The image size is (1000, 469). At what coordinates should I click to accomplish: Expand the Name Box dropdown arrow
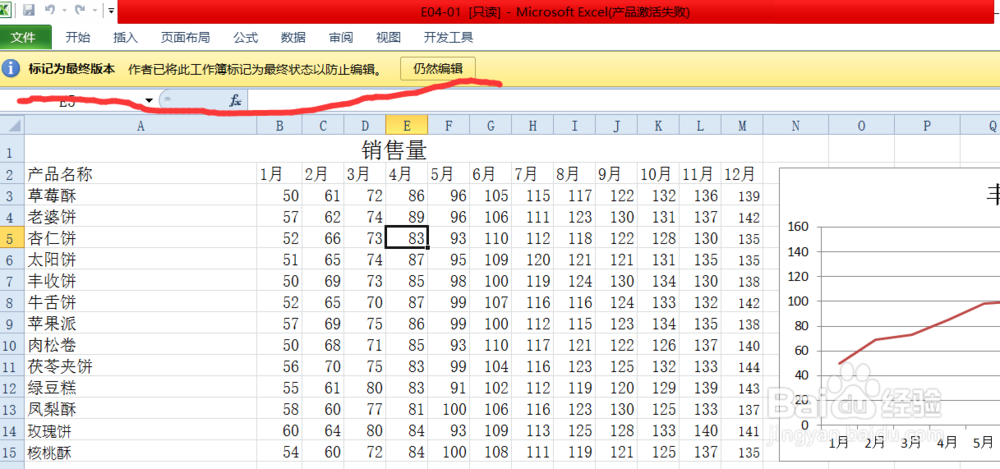[x=149, y=101]
